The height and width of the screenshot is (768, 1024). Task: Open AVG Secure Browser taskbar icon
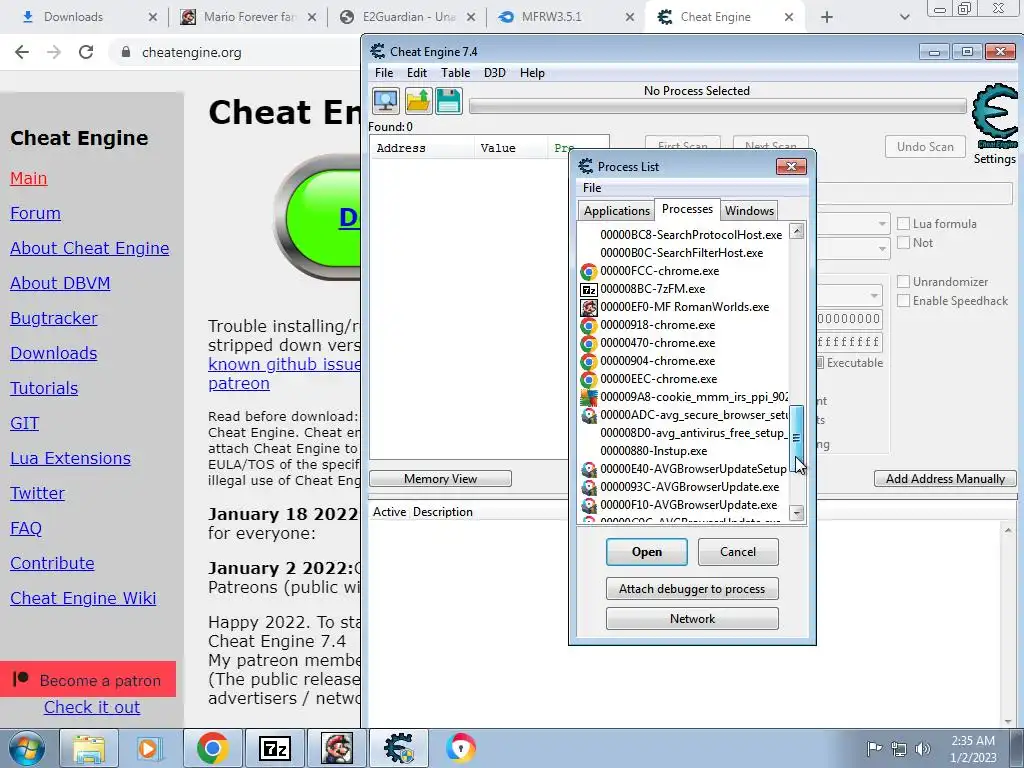click(x=460, y=748)
